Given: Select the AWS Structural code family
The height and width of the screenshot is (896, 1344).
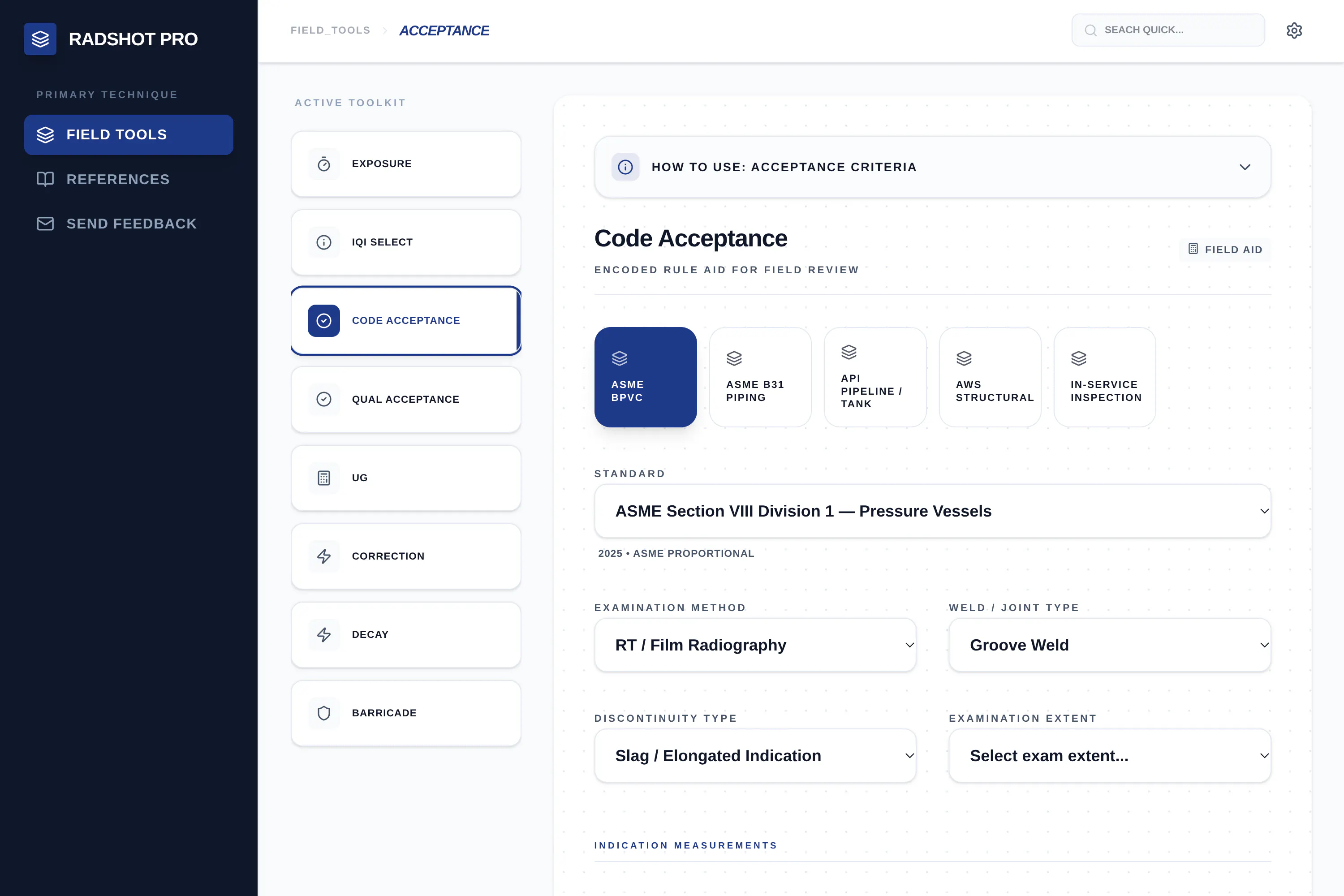Looking at the screenshot, I should click(x=990, y=377).
